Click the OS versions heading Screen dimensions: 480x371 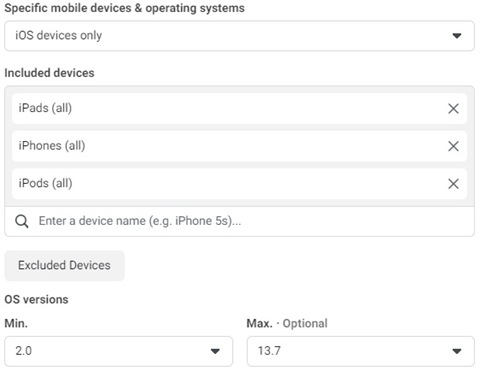point(36,299)
